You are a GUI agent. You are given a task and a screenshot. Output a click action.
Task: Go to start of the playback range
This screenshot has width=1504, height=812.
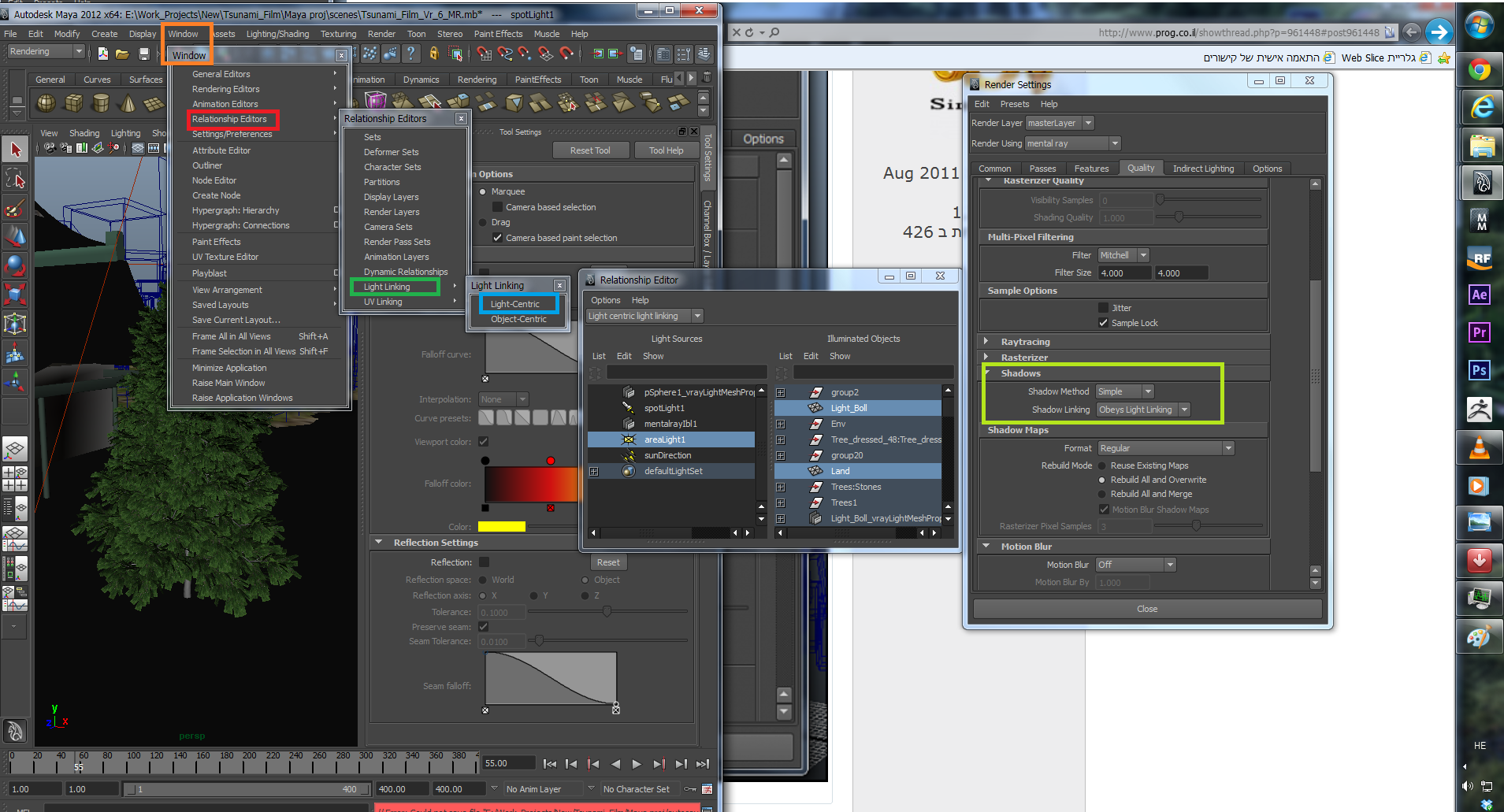tap(550, 764)
